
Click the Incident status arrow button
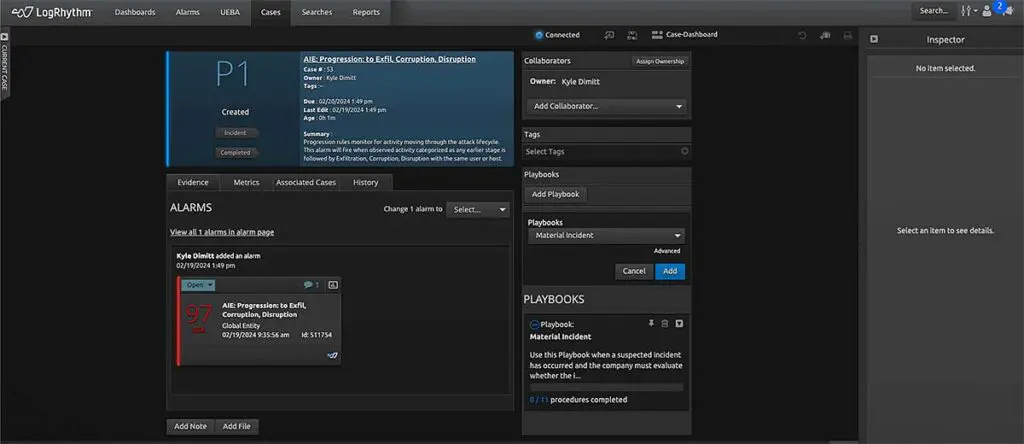pyautogui.click(x=236, y=133)
